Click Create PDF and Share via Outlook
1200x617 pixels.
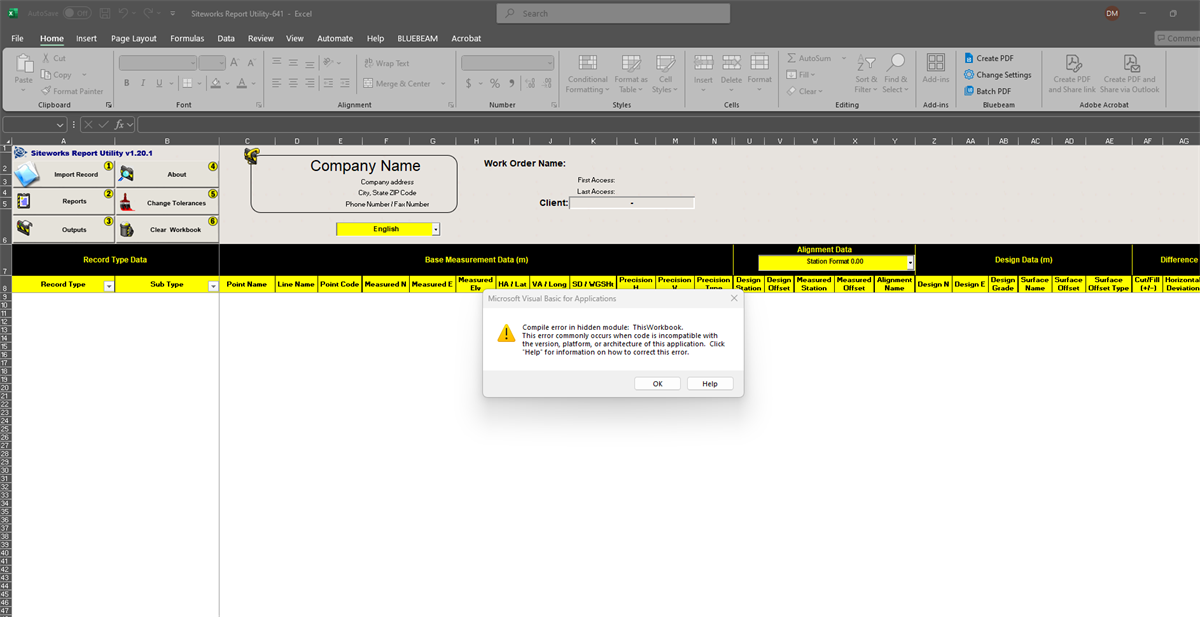pyautogui.click(x=1130, y=73)
